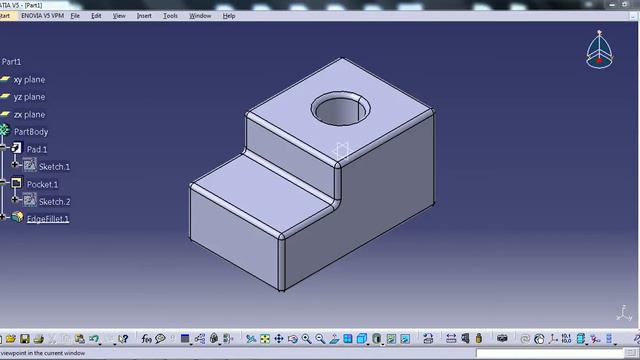Expand the Sketch.2 tree node
The width and height of the screenshot is (640, 360).
pyautogui.click(x=15, y=200)
